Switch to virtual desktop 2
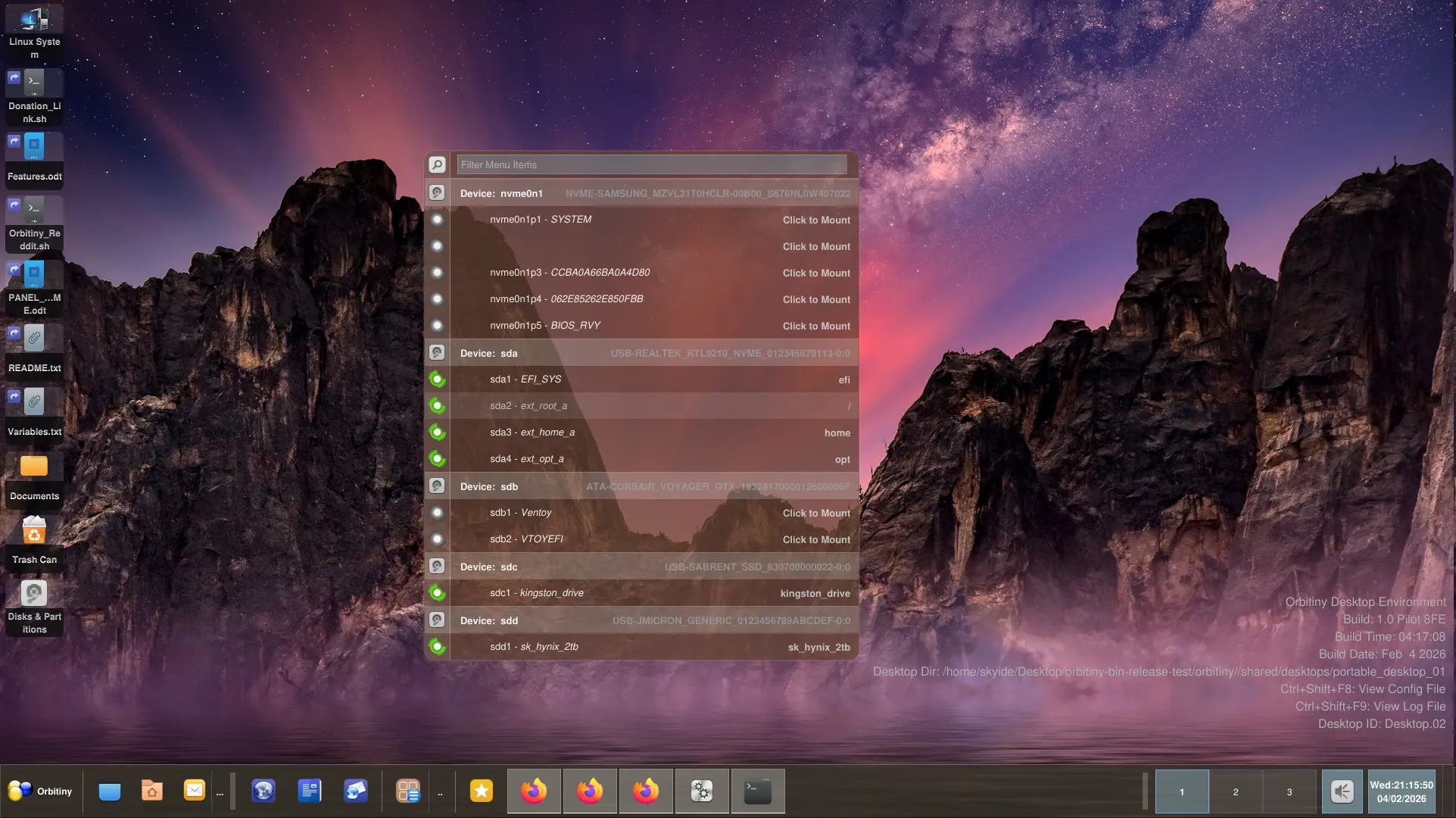This screenshot has width=1456, height=818. [x=1236, y=791]
